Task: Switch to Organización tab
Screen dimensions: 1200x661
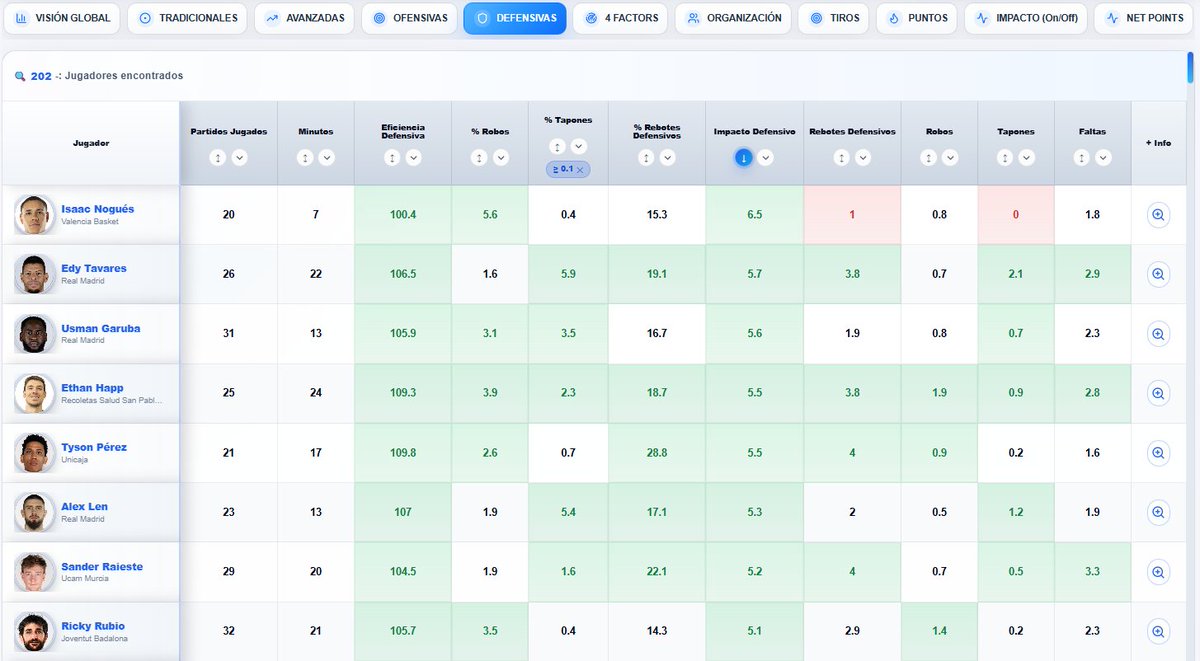Action: pos(733,18)
